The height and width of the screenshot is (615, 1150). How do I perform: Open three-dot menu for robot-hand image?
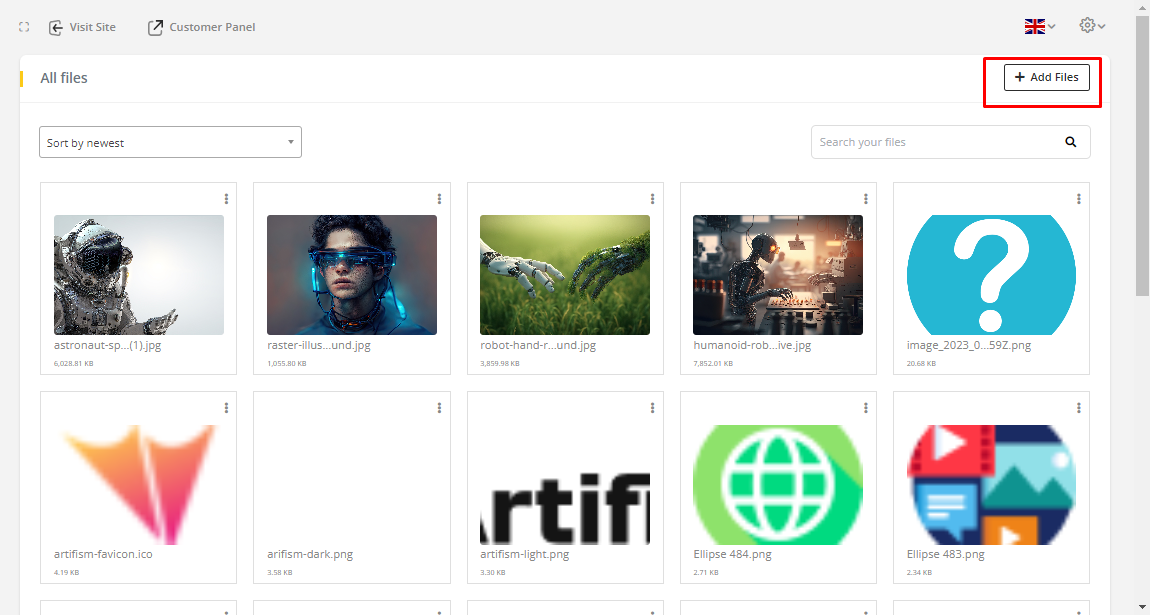(x=653, y=199)
